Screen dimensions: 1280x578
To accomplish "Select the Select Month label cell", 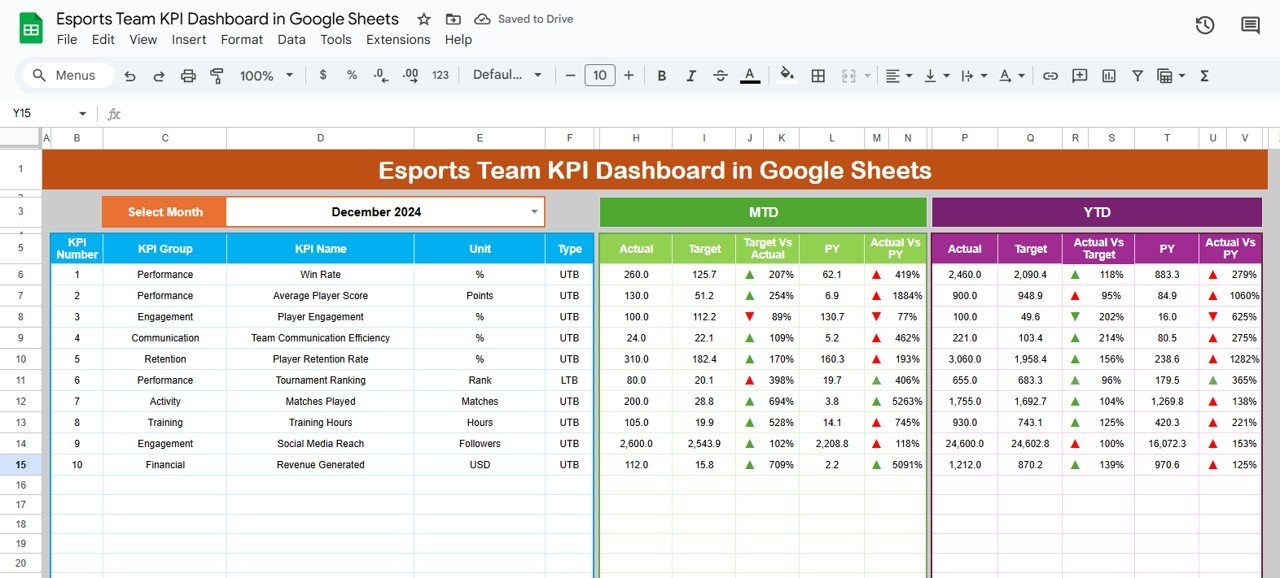I will (x=164, y=212).
